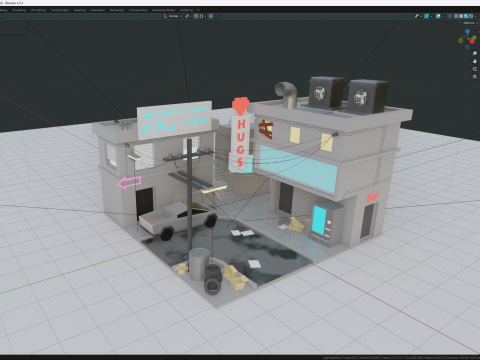Image resolution: width=480 pixels, height=360 pixels.
Task: Select the curved rooftop ventilation pipe
Action: click(x=288, y=94)
